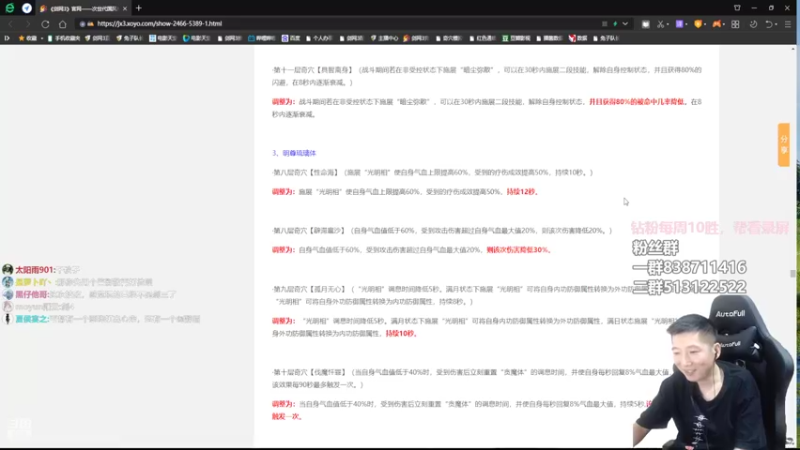Click the 第十层奇穴 entry text

point(472,379)
